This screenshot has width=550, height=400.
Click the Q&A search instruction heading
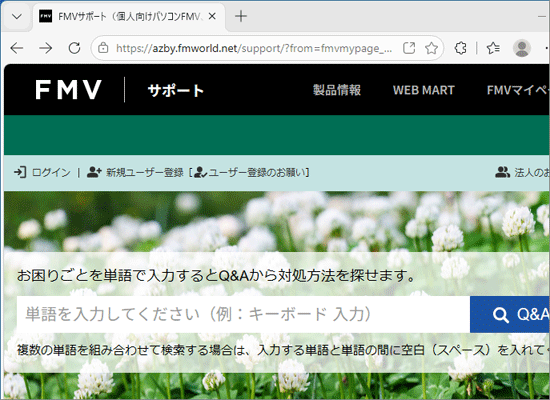coord(217,275)
